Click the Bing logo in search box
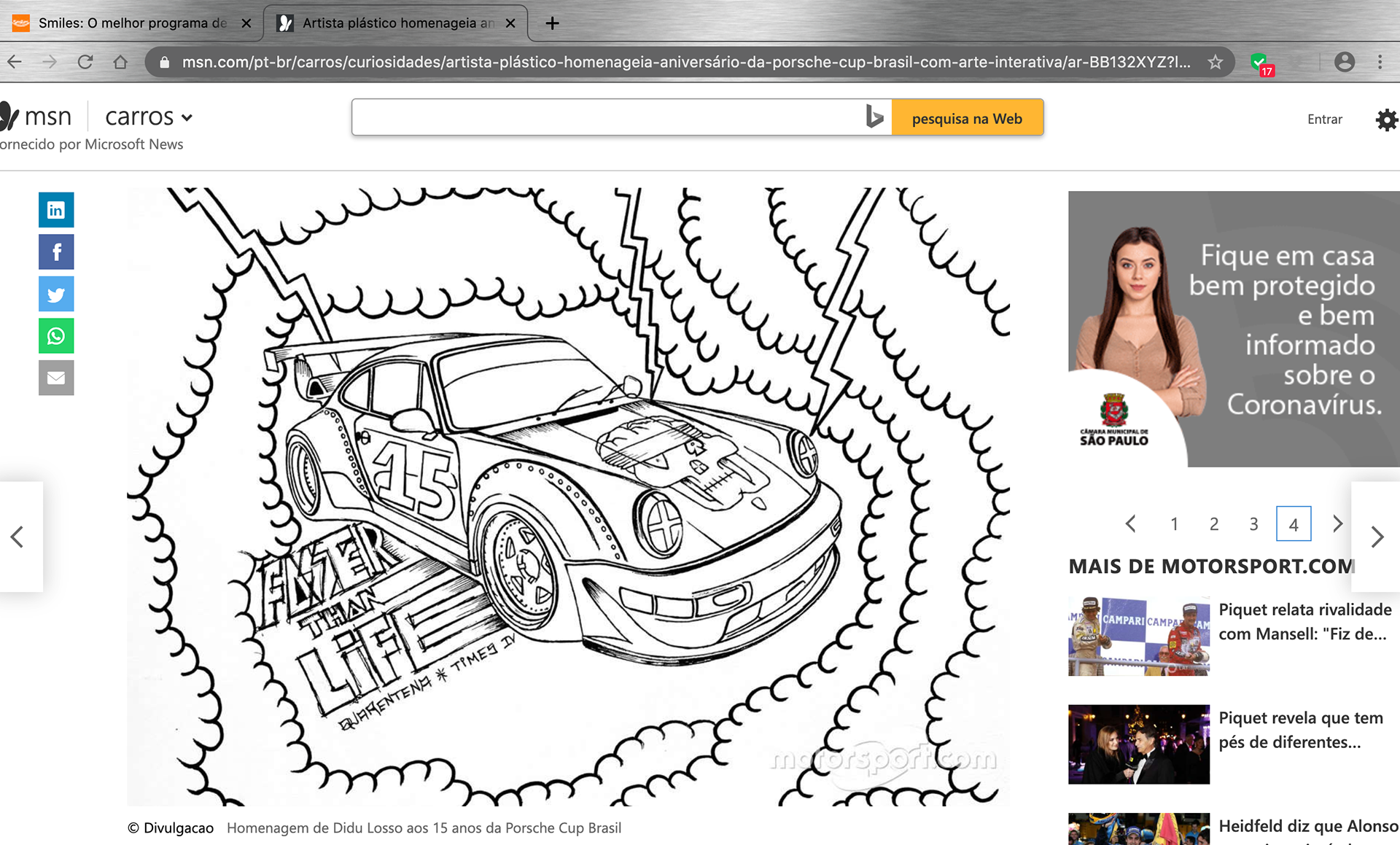Image resolution: width=1400 pixels, height=845 pixels. tap(874, 117)
